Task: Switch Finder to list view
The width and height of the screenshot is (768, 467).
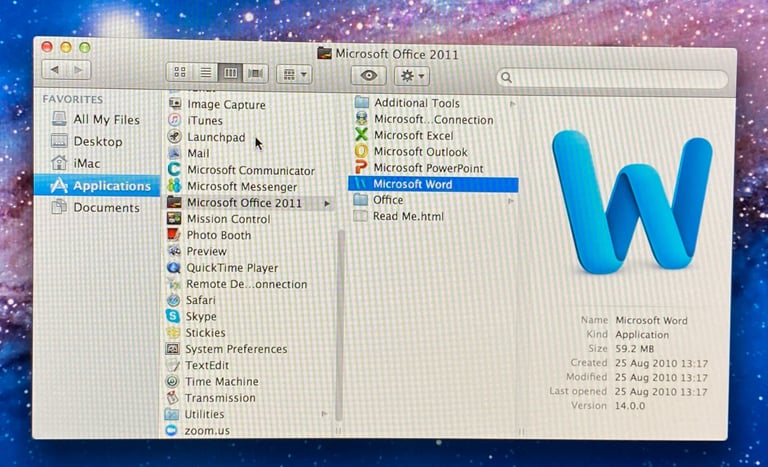Action: click(x=206, y=74)
